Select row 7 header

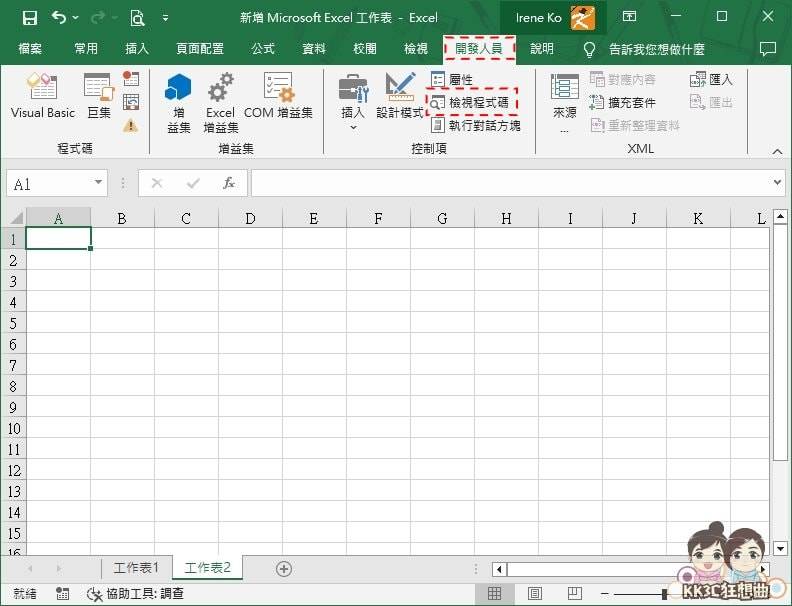13,365
